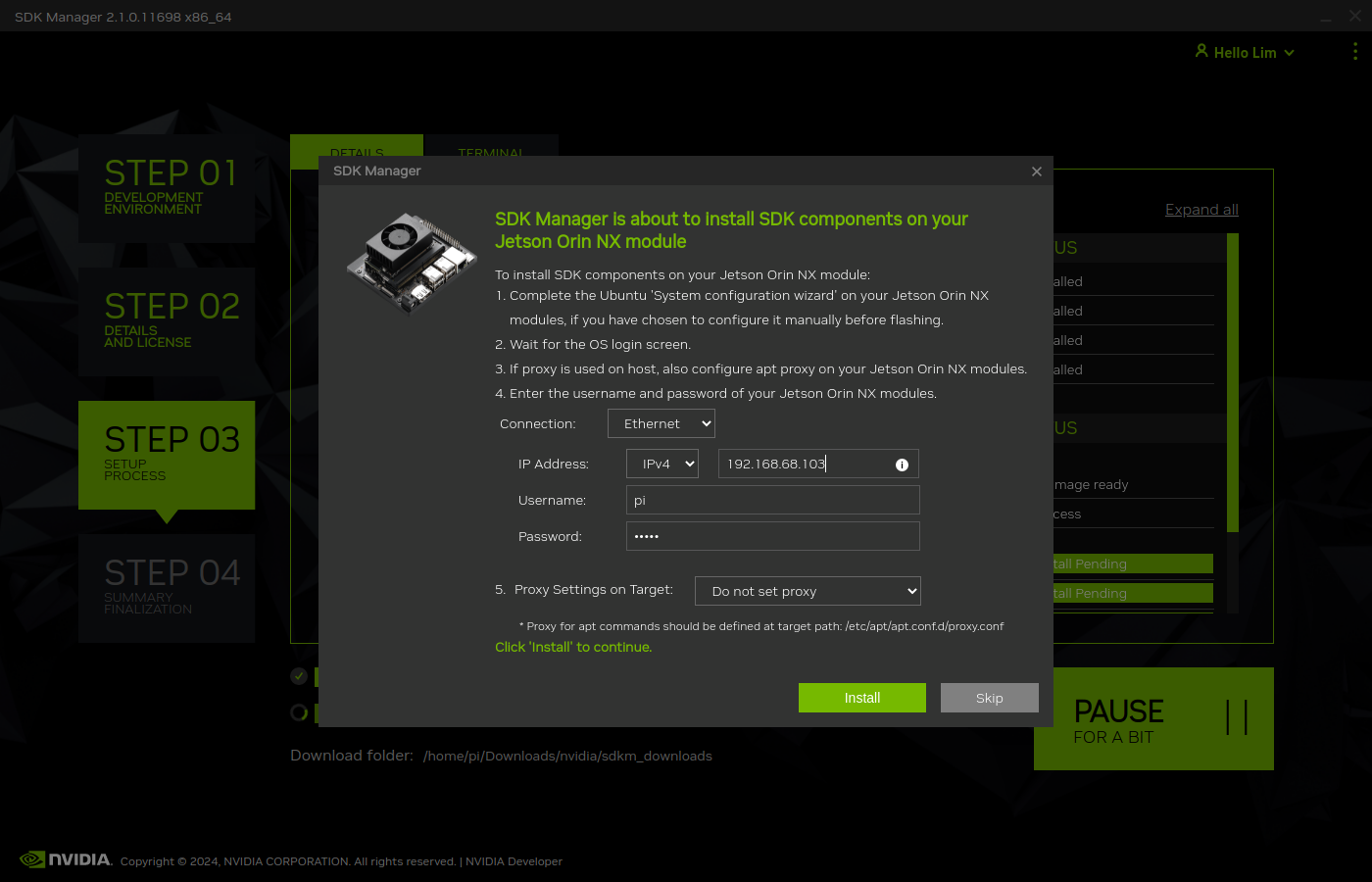Click the Jetson Orin NX module image
This screenshot has width=1372, height=882.
(x=412, y=264)
